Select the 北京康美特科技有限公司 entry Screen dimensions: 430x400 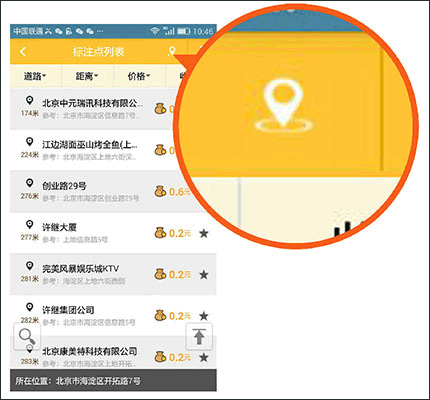tap(113, 353)
